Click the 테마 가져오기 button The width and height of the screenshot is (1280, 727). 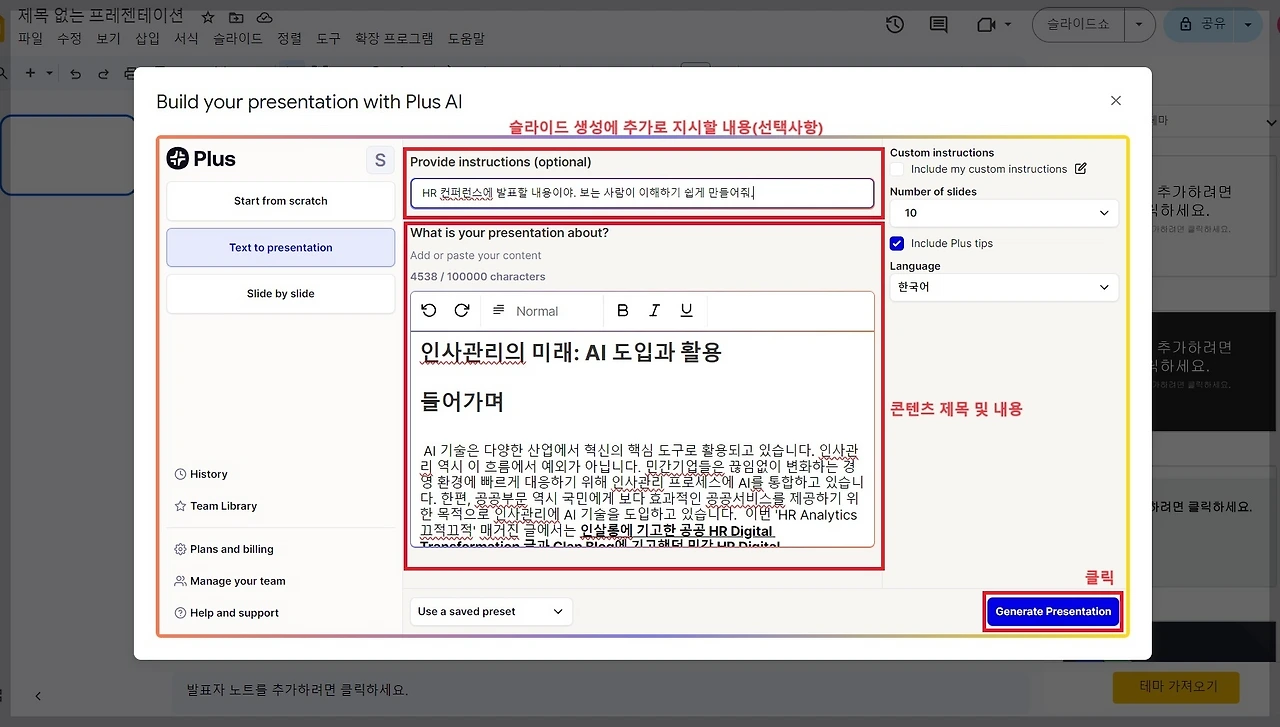[x=1175, y=688]
